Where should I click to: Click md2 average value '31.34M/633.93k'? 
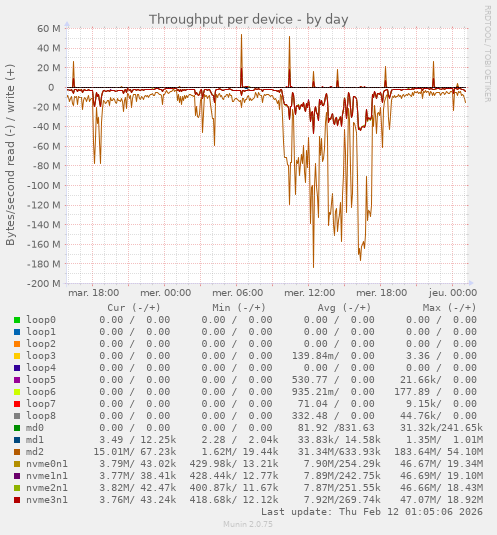[x=339, y=452]
